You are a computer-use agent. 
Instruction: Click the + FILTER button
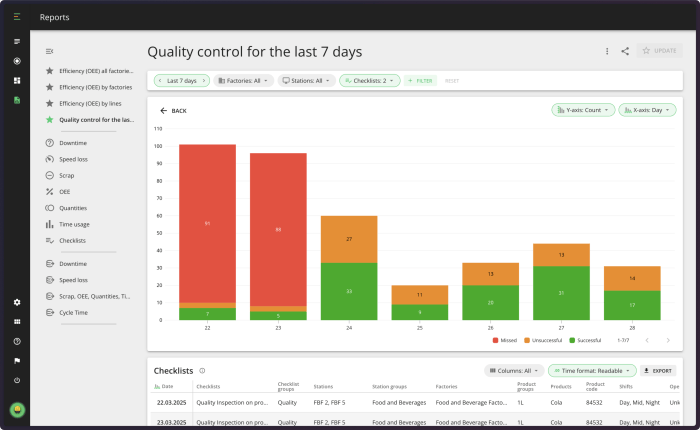(x=420, y=81)
